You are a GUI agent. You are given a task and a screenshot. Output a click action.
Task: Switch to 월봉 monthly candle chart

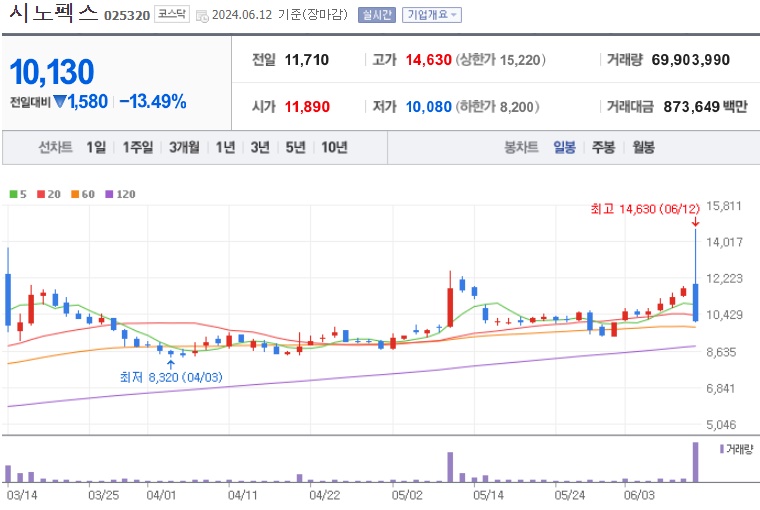pos(643,147)
